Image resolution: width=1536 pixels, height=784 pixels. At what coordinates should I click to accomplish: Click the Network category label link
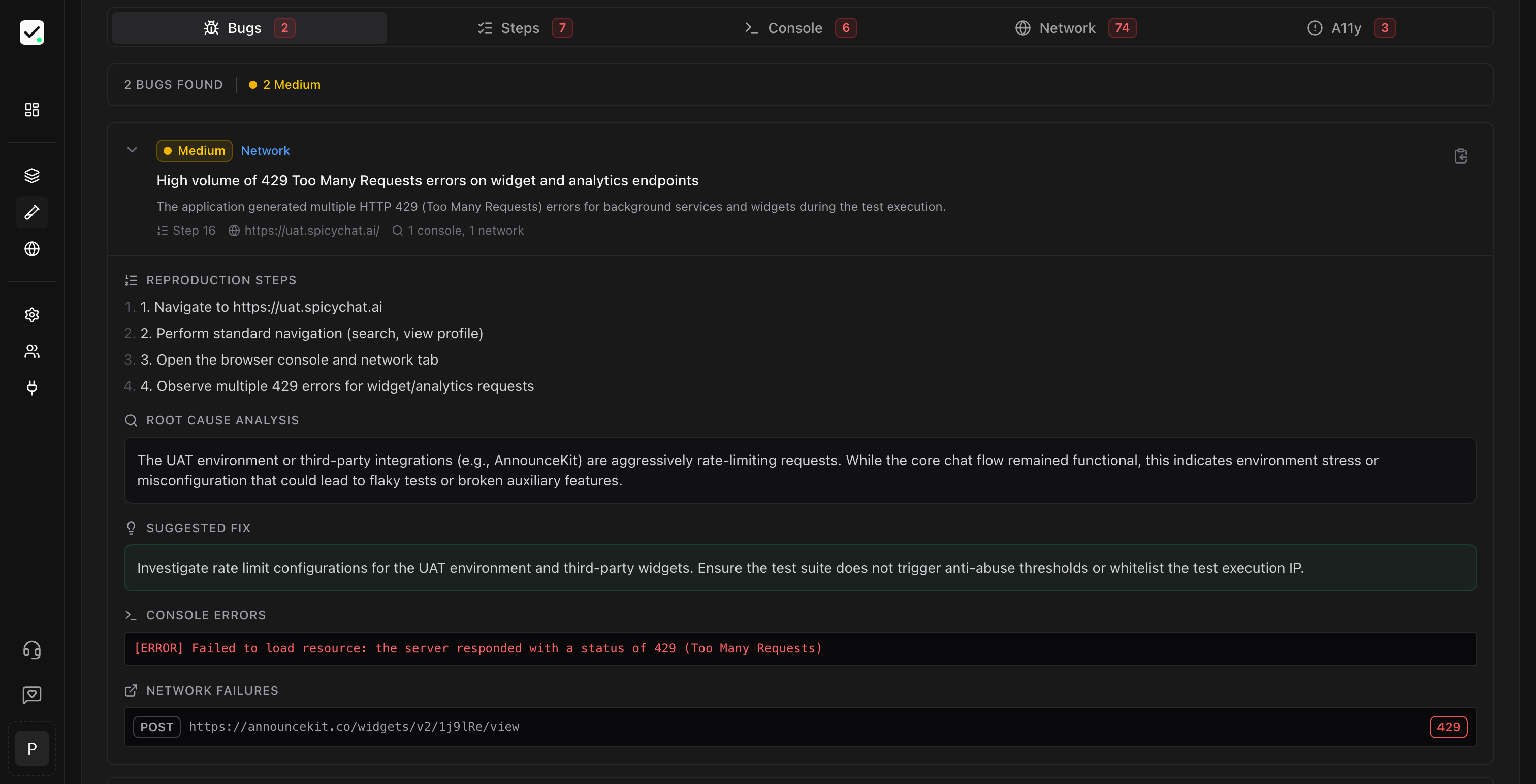tap(265, 151)
